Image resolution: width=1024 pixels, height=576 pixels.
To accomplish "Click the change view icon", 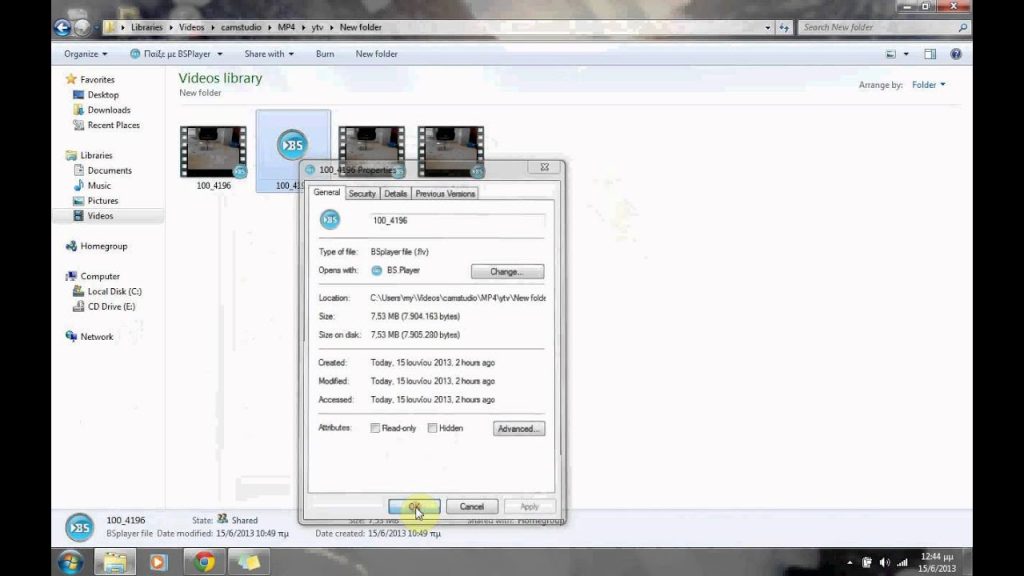I will [x=891, y=54].
